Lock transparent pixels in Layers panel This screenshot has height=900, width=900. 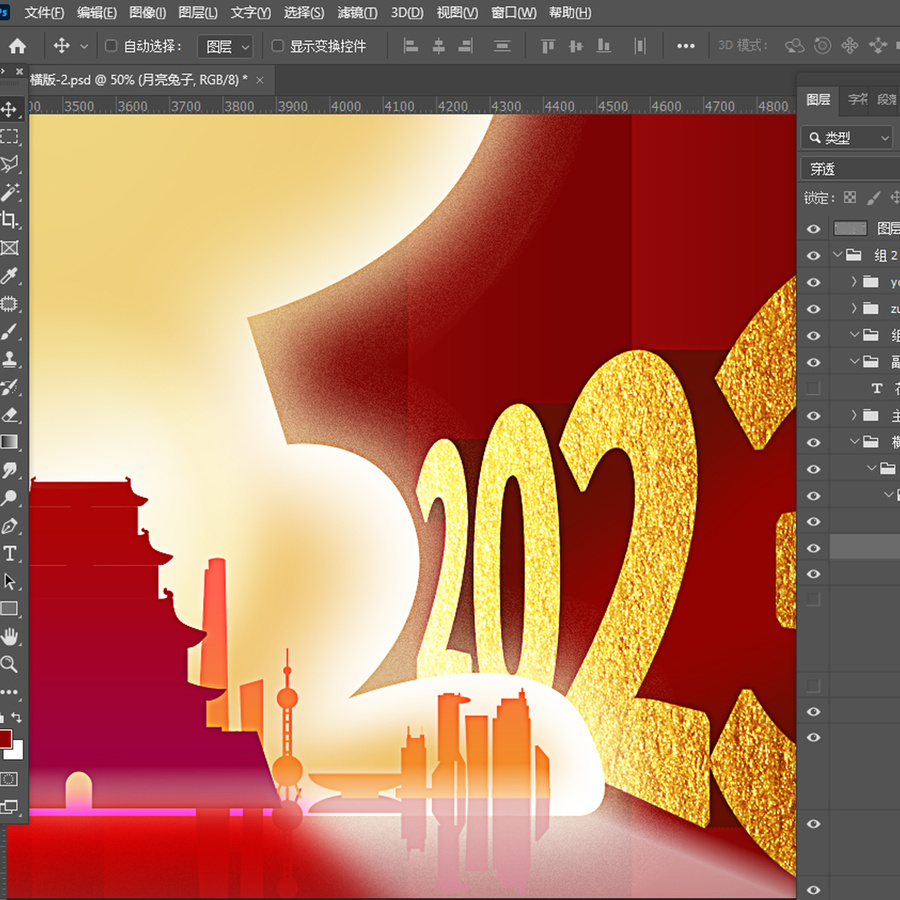tap(849, 198)
